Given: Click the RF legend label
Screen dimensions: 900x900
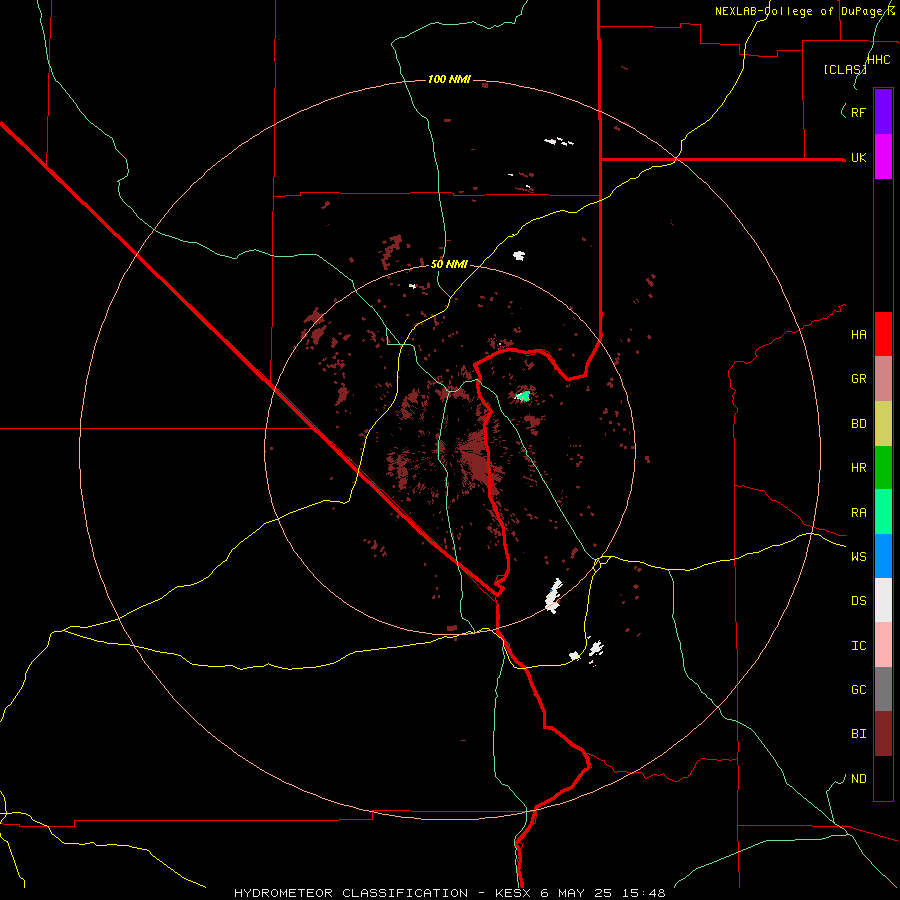Looking at the screenshot, I should click(858, 112).
